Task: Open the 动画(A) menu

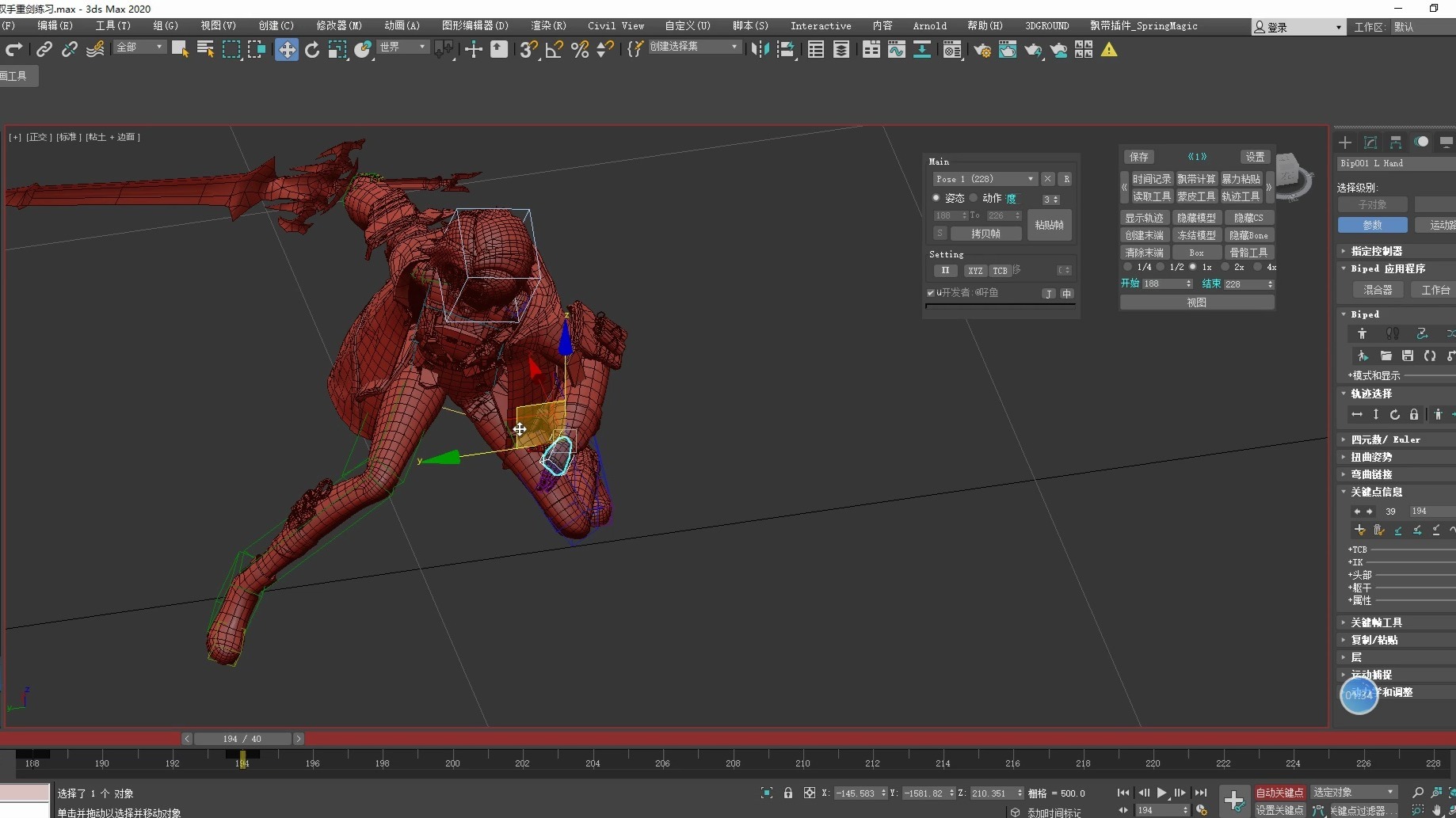Action: coord(402,26)
